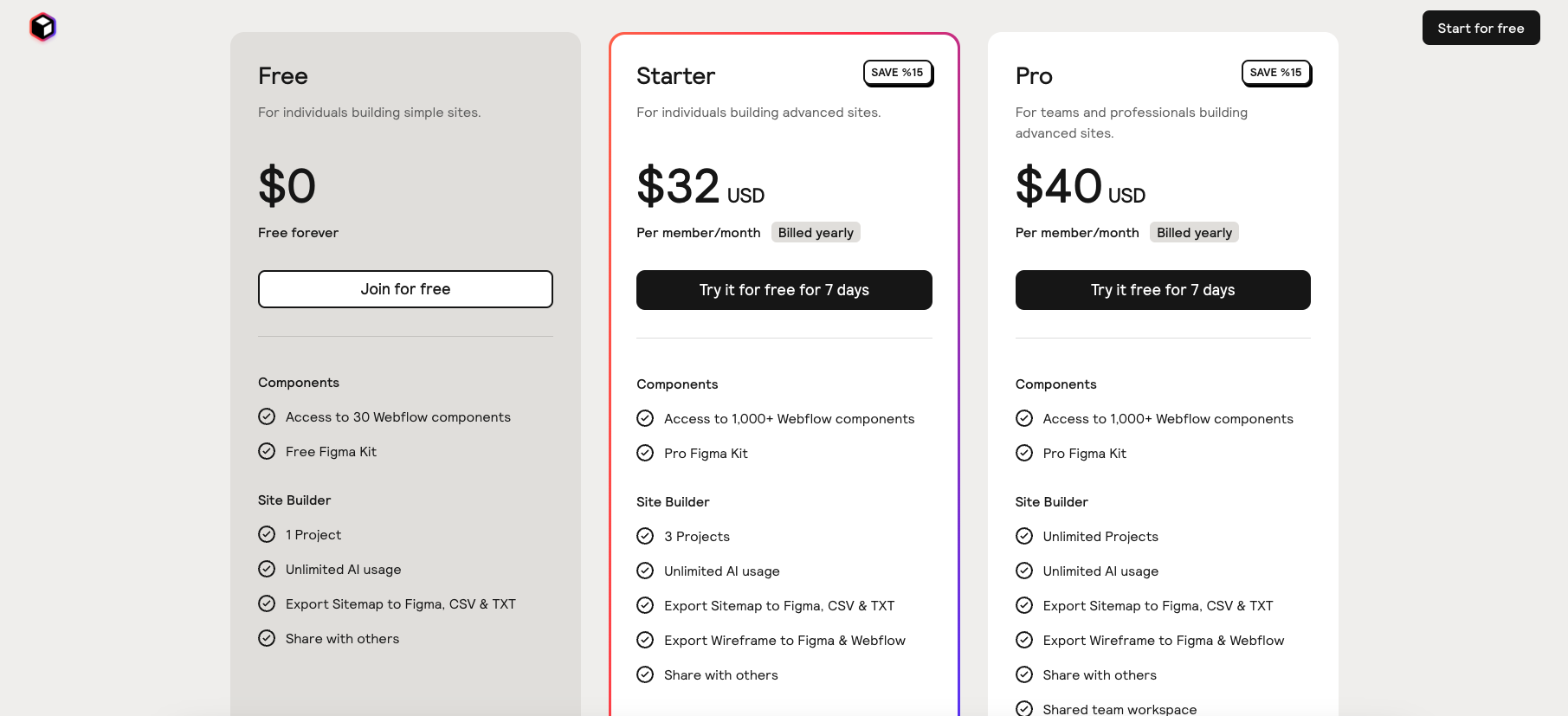Click check icon beside 3 Projects

645,536
